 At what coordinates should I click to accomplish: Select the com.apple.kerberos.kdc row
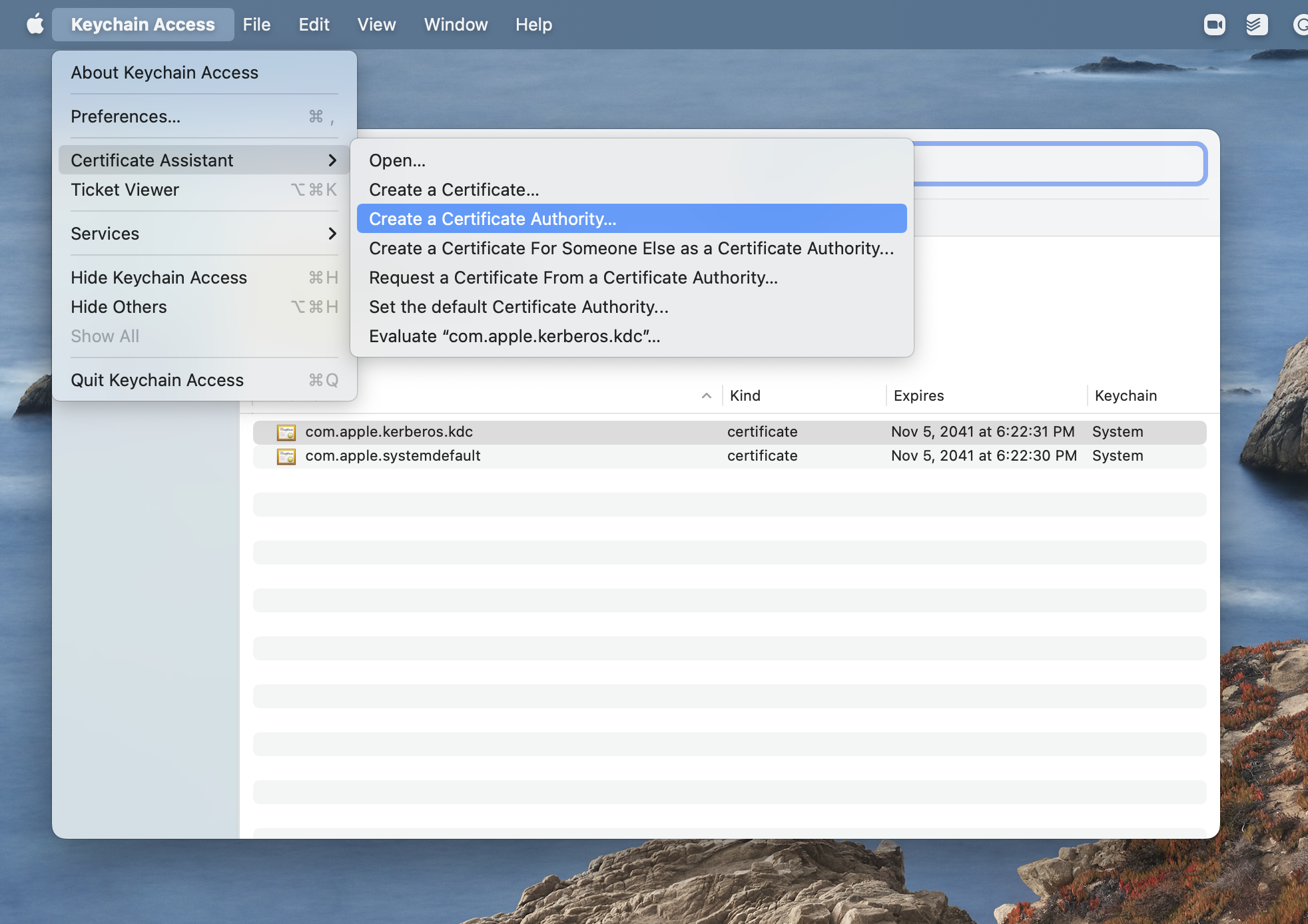click(x=730, y=432)
